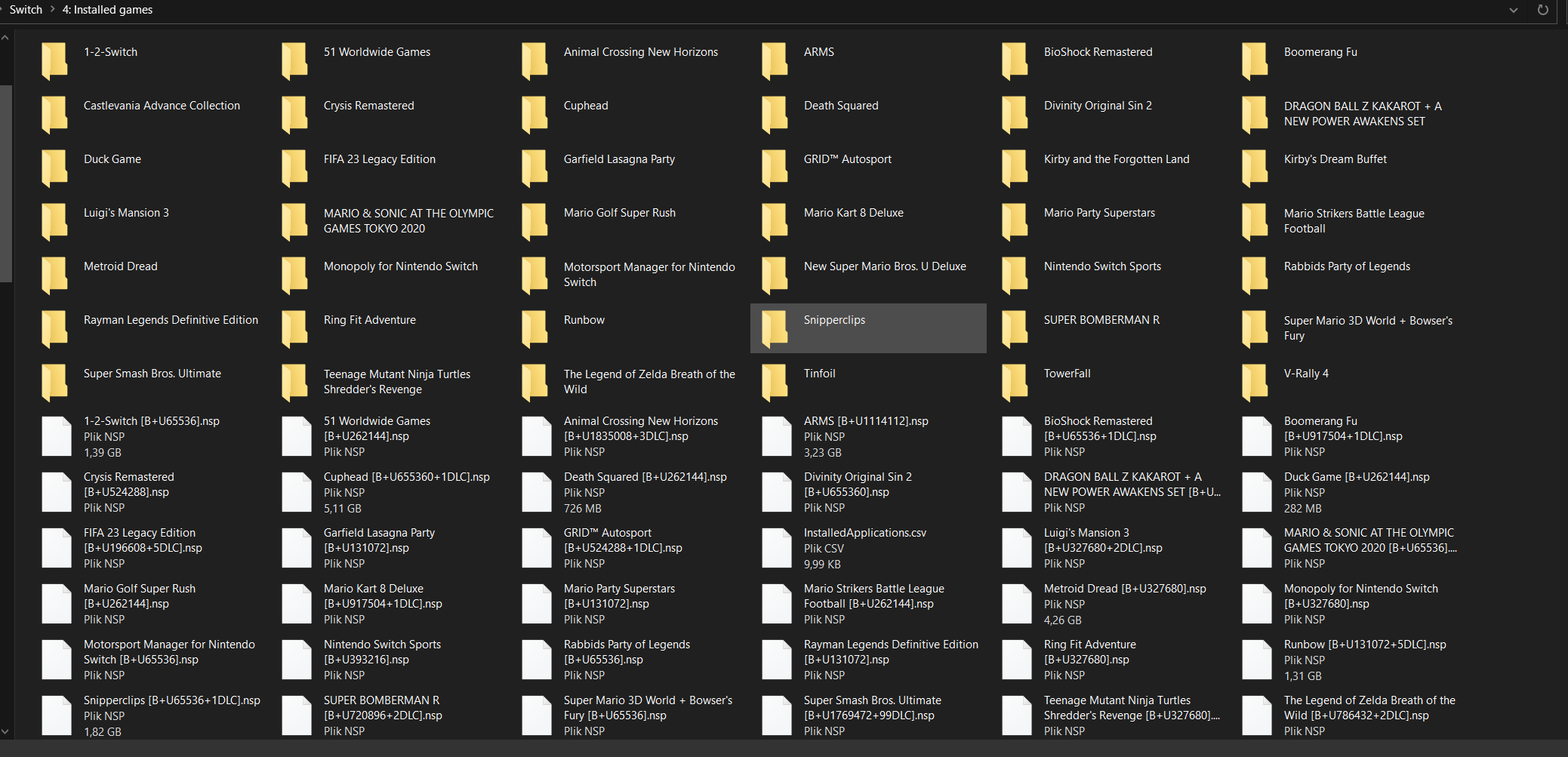
Task: Open the 1-2-Switch folder icon
Action: pyautogui.click(x=55, y=61)
